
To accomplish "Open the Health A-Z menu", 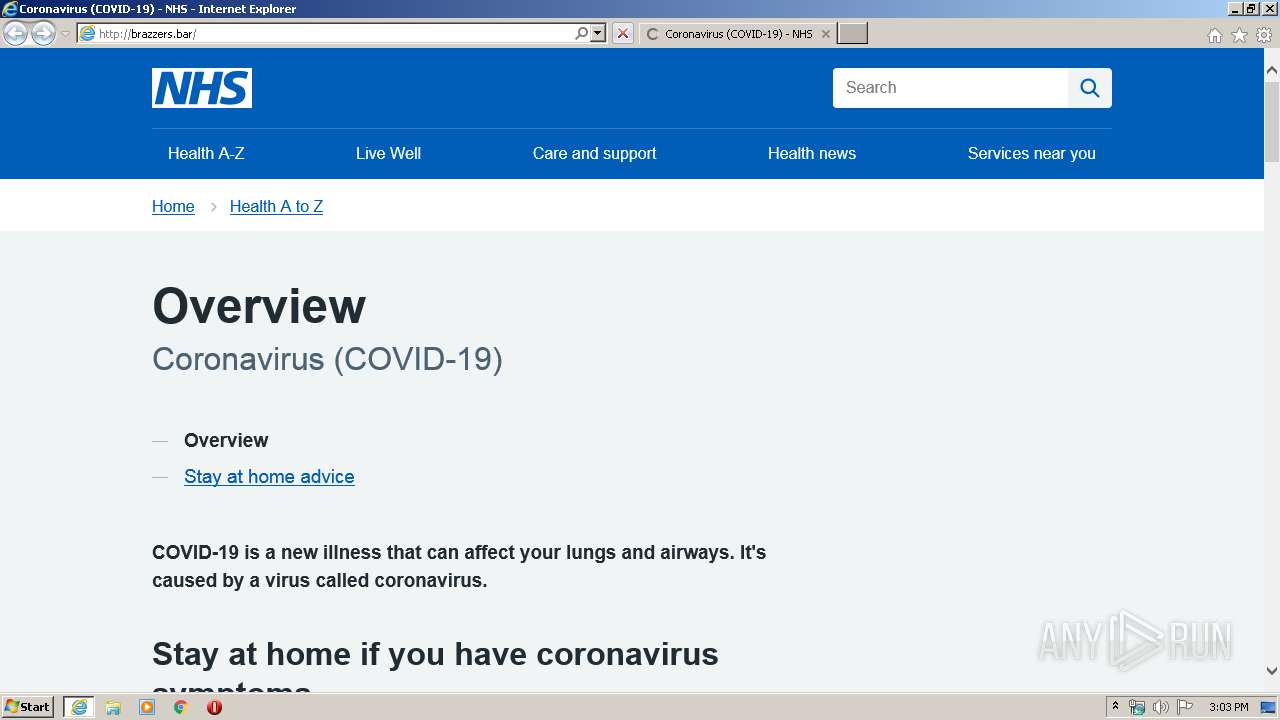I will click(206, 153).
